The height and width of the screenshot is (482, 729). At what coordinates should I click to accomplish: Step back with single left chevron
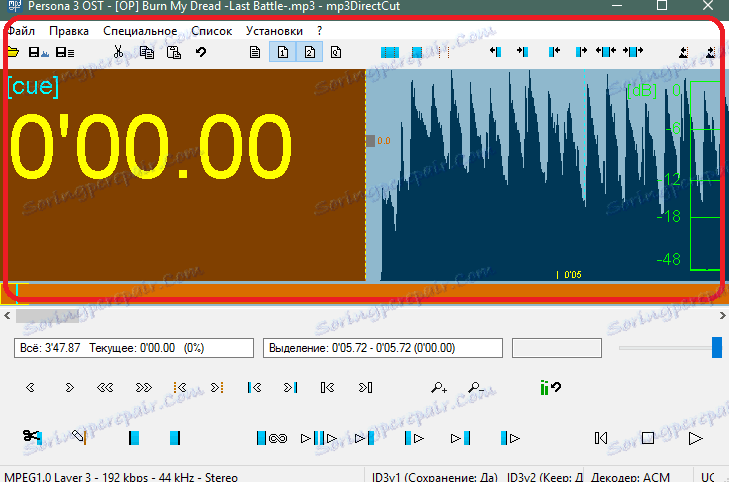tap(30, 387)
